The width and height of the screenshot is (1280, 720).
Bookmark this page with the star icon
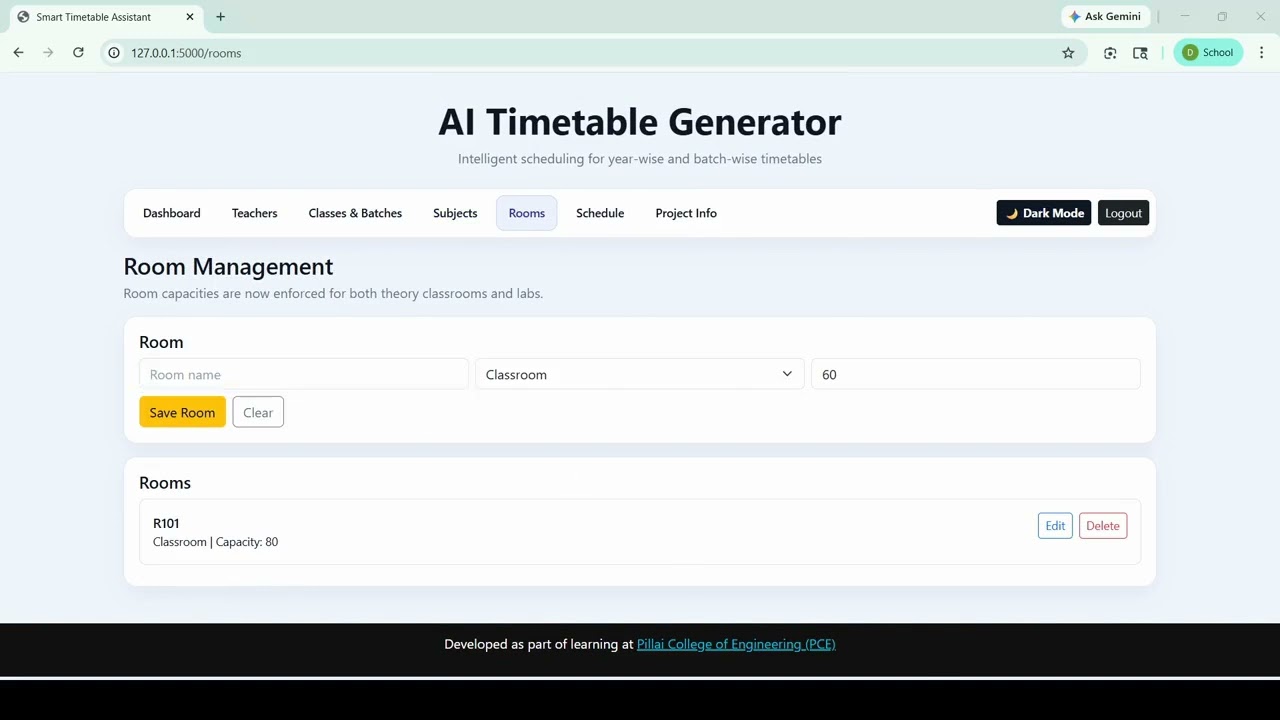tap(1068, 53)
